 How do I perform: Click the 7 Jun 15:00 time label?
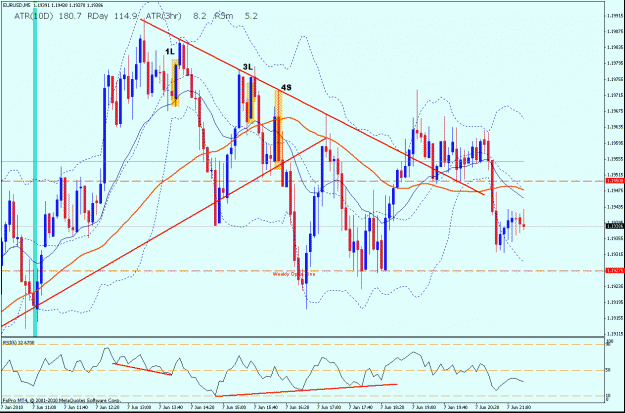click(234, 408)
